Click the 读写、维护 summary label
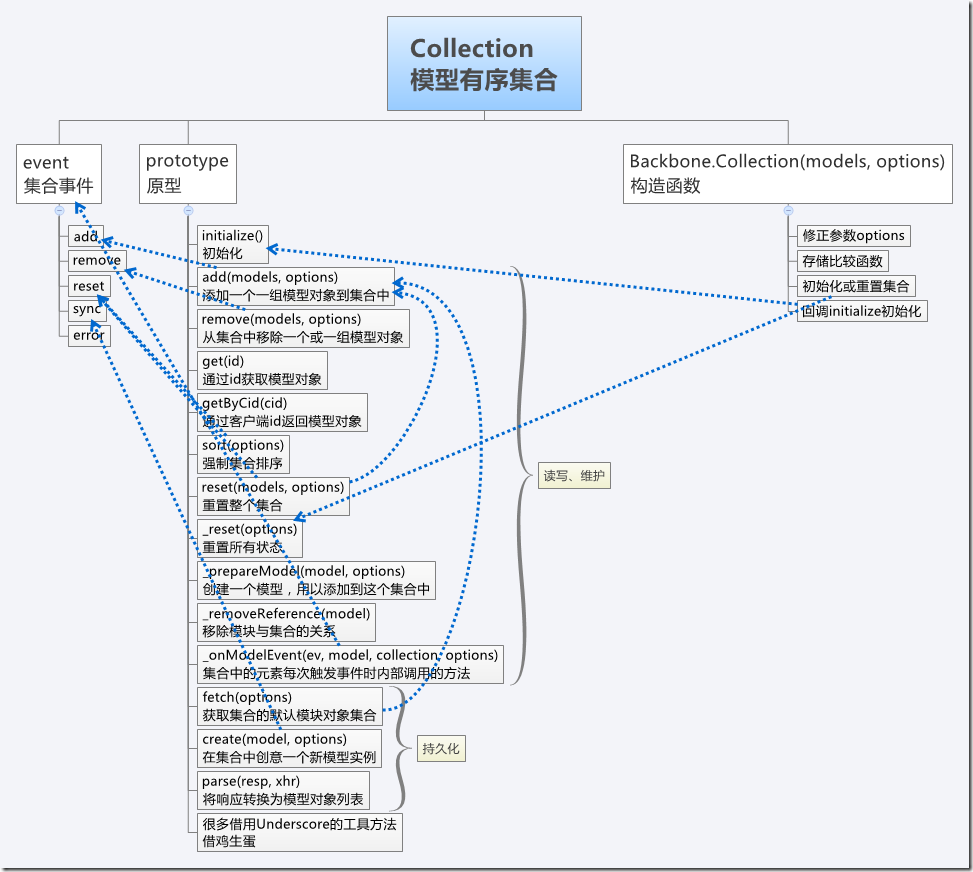Viewport: 973px width, 872px height. pos(574,476)
